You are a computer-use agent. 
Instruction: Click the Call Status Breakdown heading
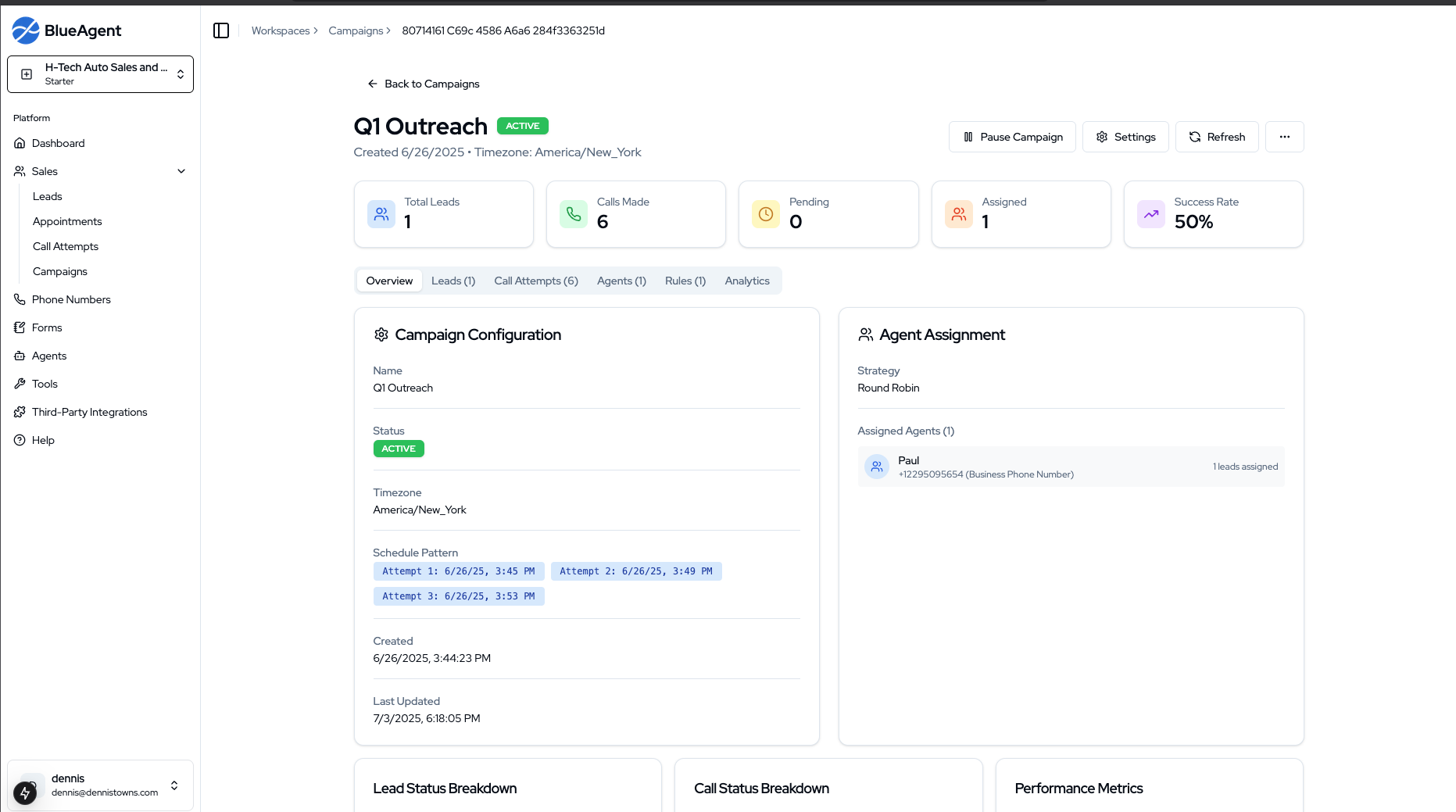761,789
